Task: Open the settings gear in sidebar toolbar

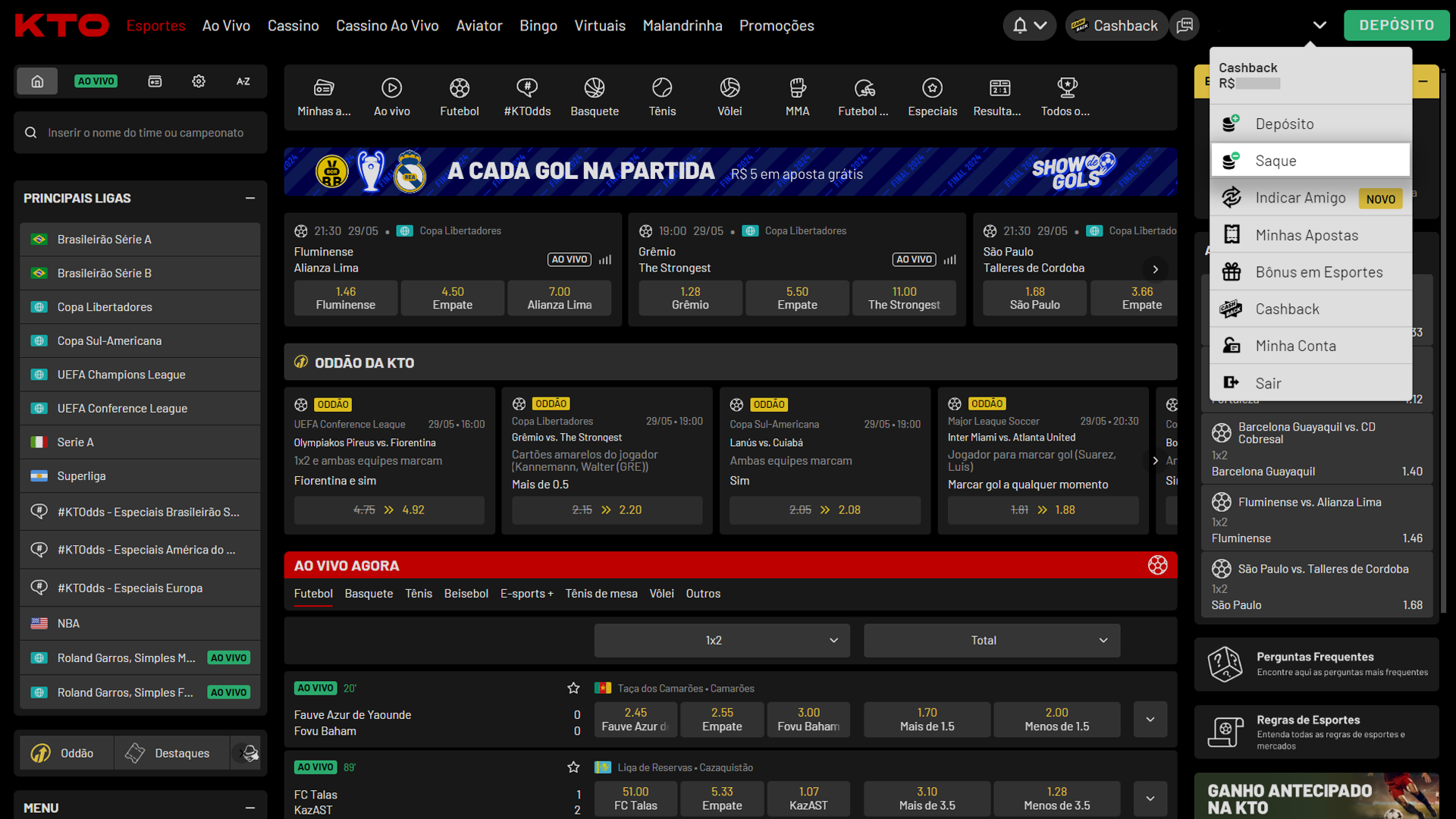Action: pyautogui.click(x=199, y=81)
